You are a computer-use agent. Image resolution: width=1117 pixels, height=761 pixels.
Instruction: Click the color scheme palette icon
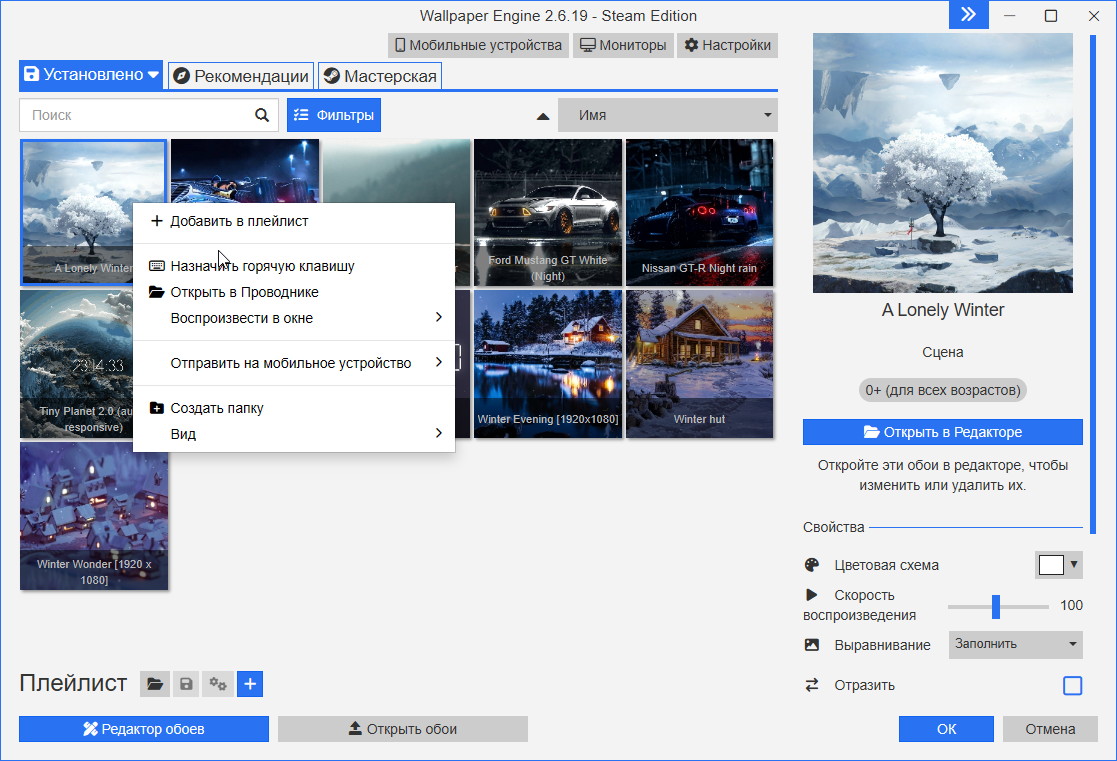811,565
